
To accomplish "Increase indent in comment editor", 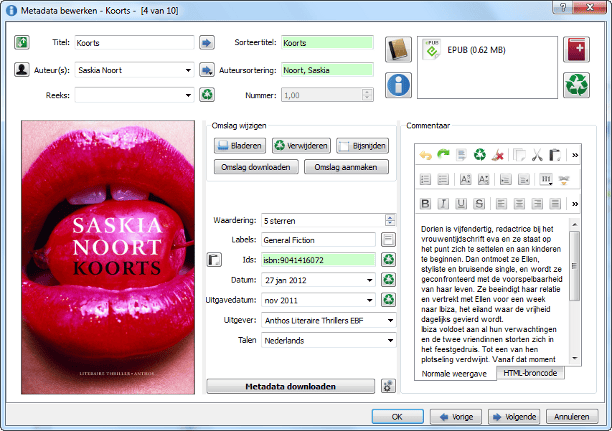I will tap(505, 180).
